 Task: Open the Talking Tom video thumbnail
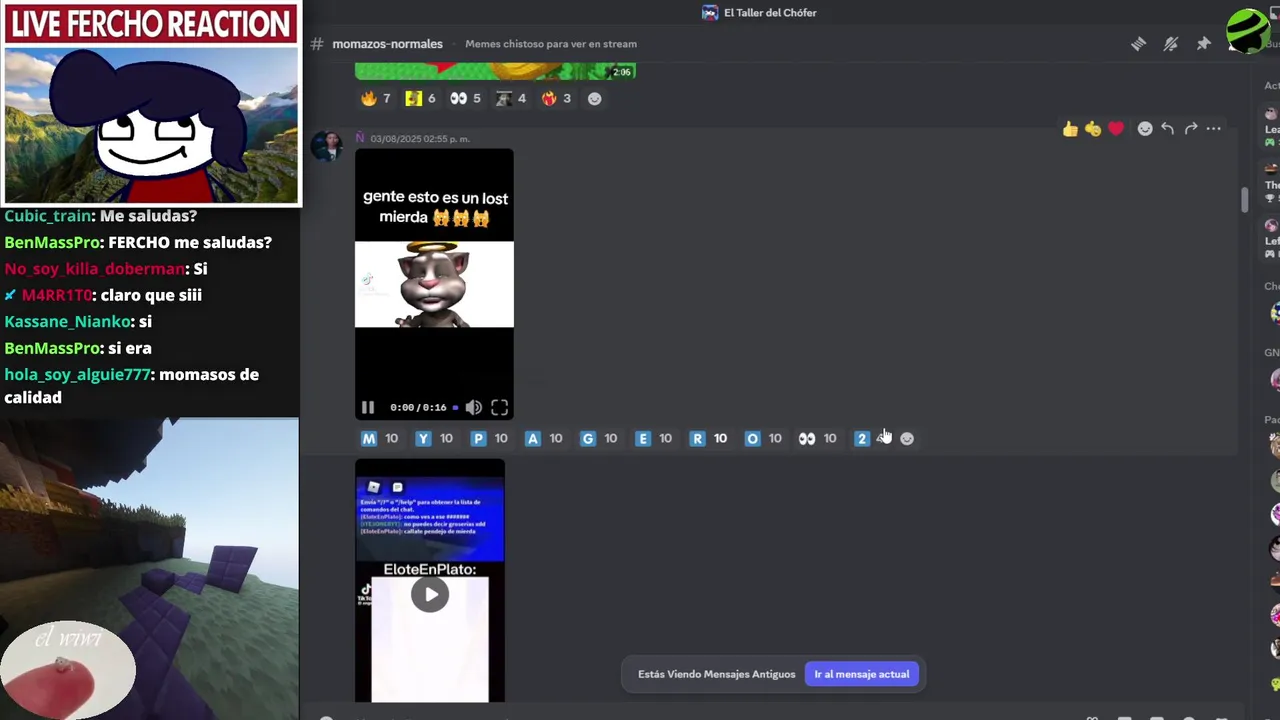pos(434,285)
